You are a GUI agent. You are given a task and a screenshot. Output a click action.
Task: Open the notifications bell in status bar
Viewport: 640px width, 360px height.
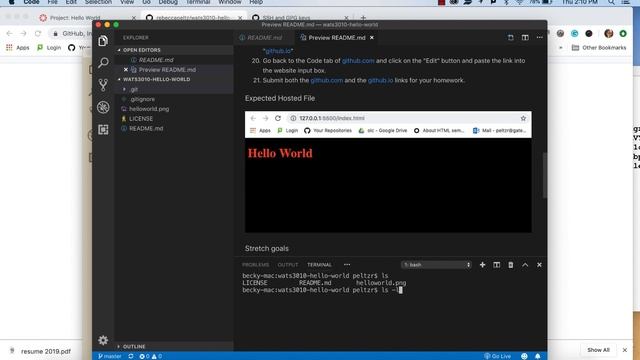pyautogui.click(x=538, y=356)
